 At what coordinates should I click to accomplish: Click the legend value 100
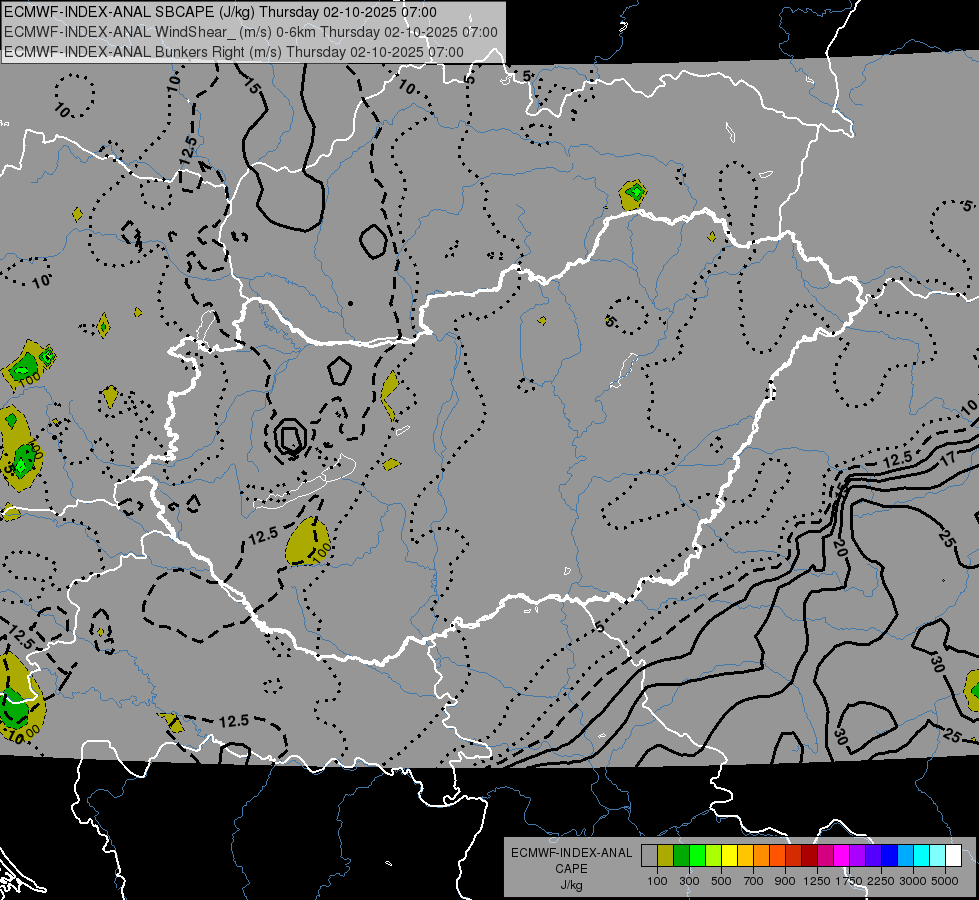657,881
